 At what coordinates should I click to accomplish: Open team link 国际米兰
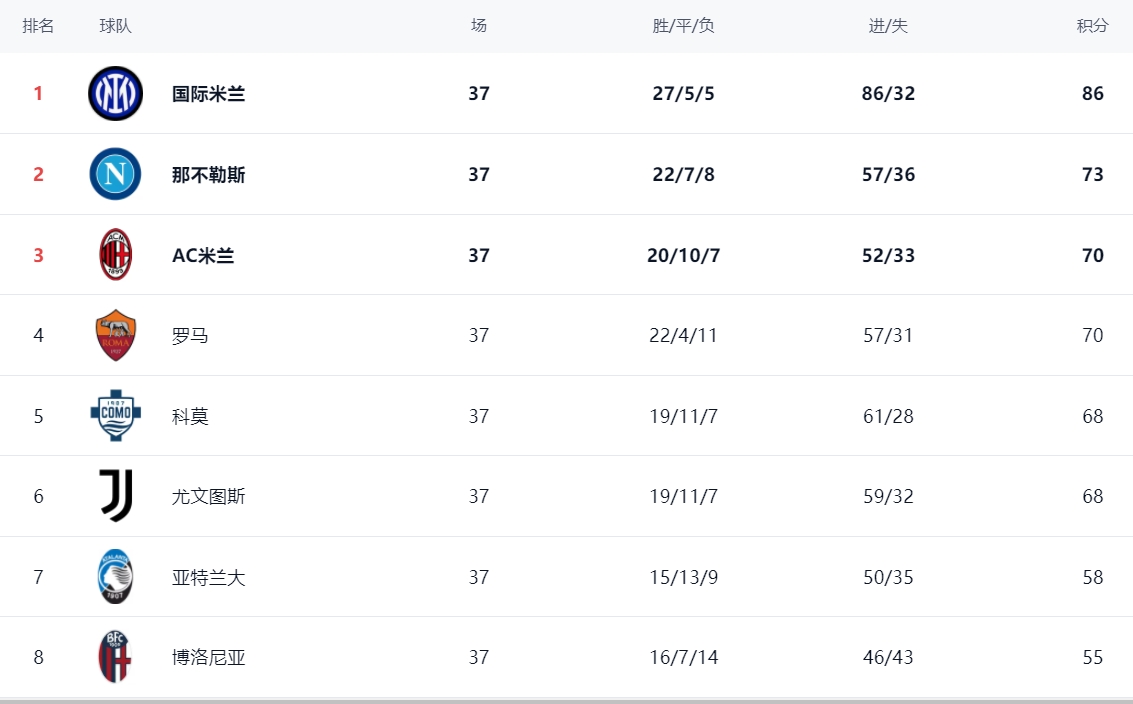pyautogui.click(x=209, y=94)
